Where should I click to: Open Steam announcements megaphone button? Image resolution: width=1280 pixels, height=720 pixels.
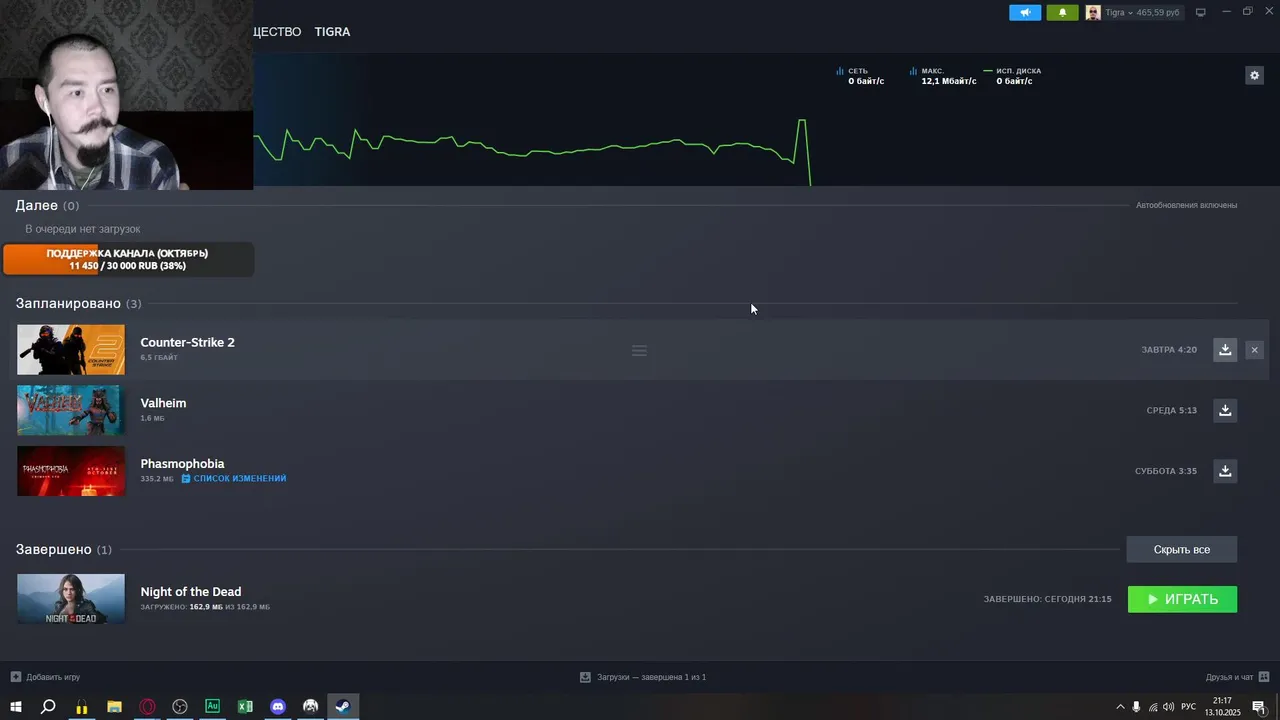[1025, 12]
